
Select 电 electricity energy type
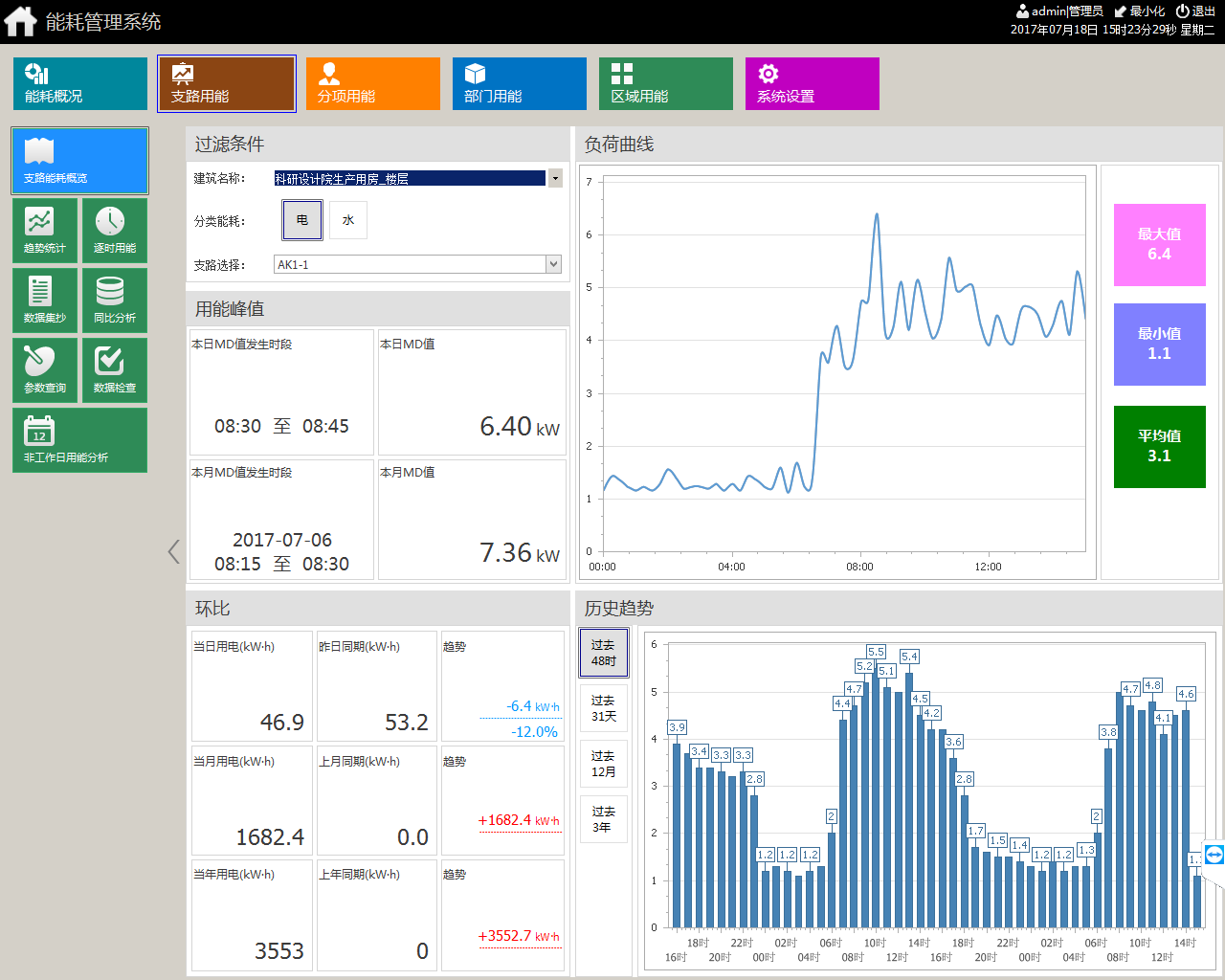301,220
